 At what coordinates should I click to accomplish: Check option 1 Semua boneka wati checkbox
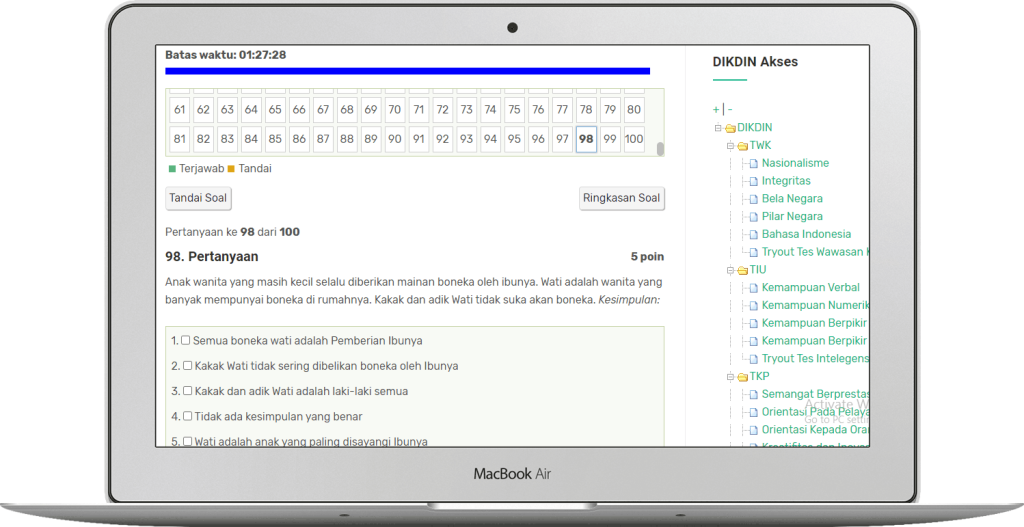tap(185, 340)
